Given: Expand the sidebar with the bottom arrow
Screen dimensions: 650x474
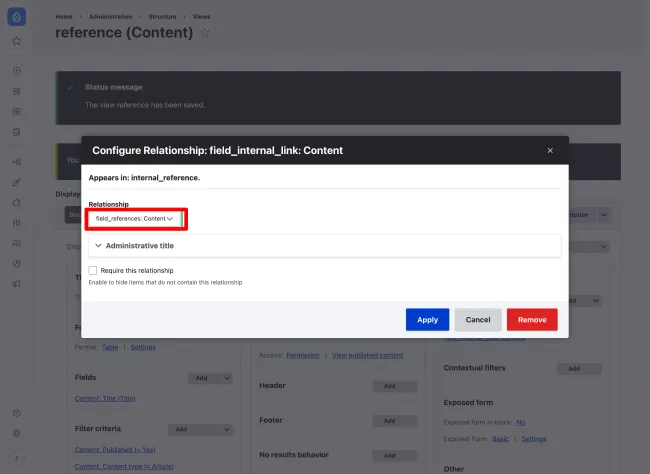Looking at the screenshot, I should (x=16, y=458).
